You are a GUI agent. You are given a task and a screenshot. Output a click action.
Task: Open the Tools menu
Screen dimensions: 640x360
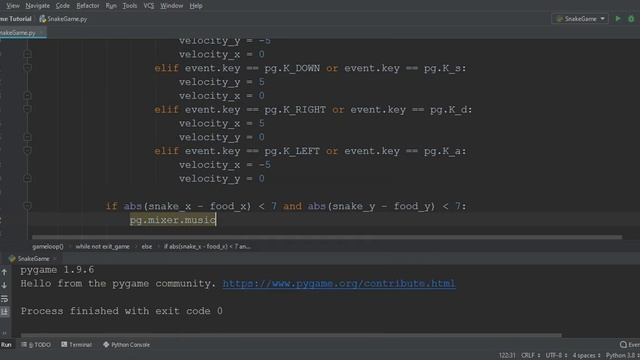pyautogui.click(x=130, y=6)
